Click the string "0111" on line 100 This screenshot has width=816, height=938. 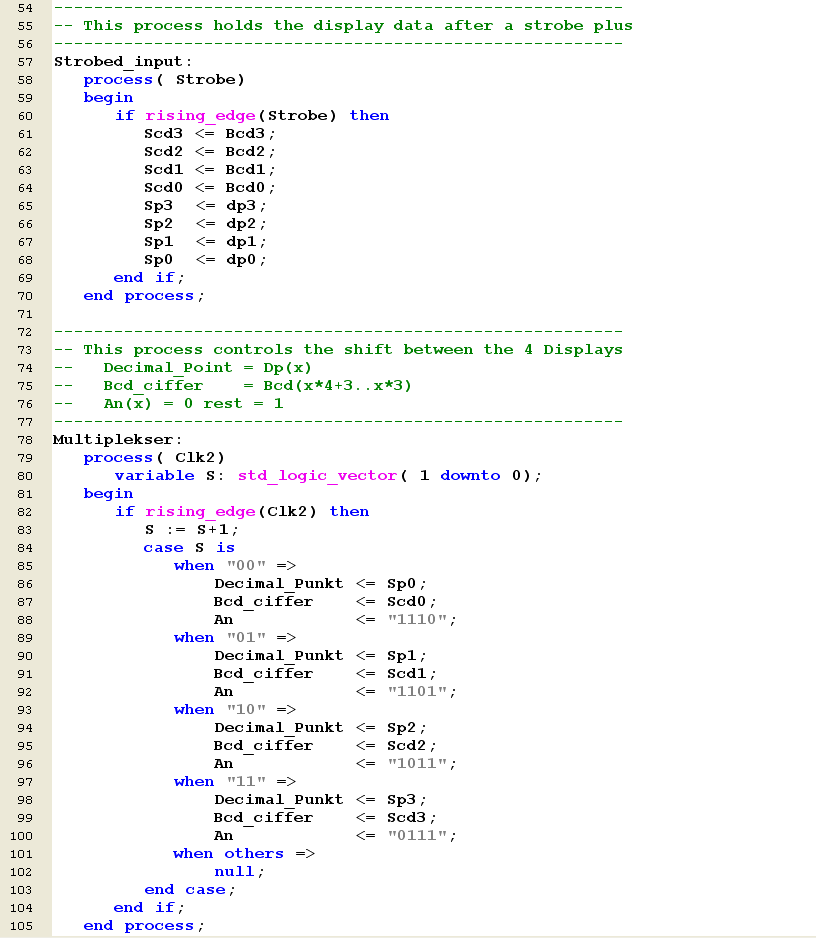(417, 835)
